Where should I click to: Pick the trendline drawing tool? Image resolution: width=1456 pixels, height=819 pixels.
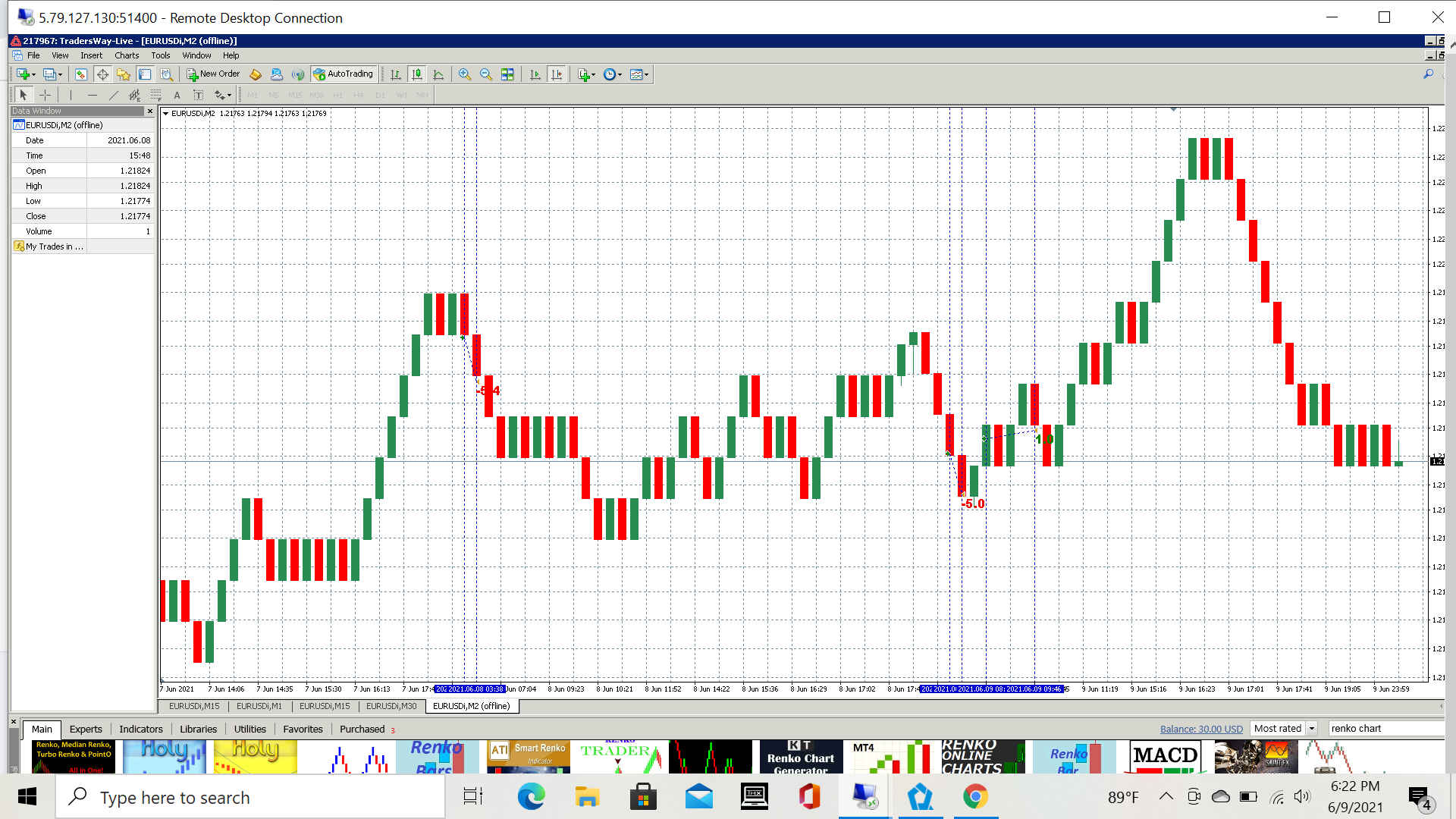114,95
